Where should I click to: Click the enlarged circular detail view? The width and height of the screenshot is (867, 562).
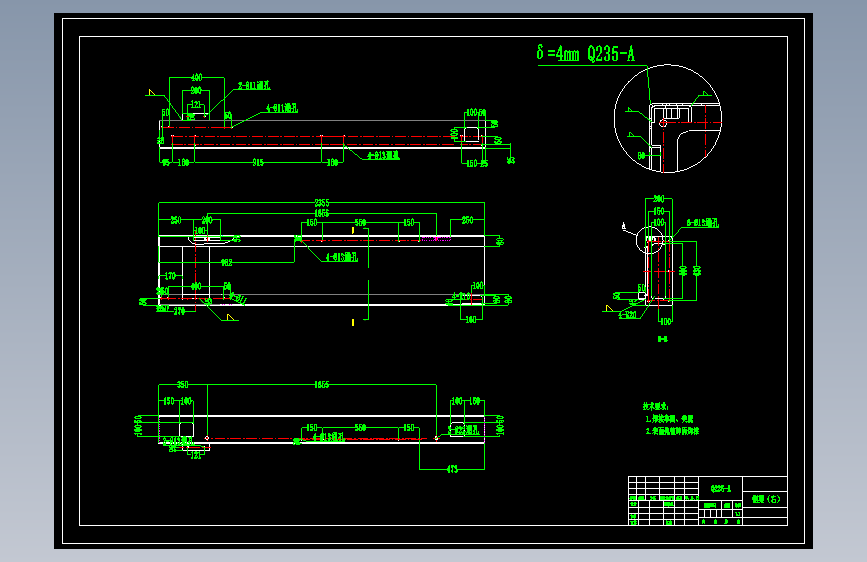[668, 118]
